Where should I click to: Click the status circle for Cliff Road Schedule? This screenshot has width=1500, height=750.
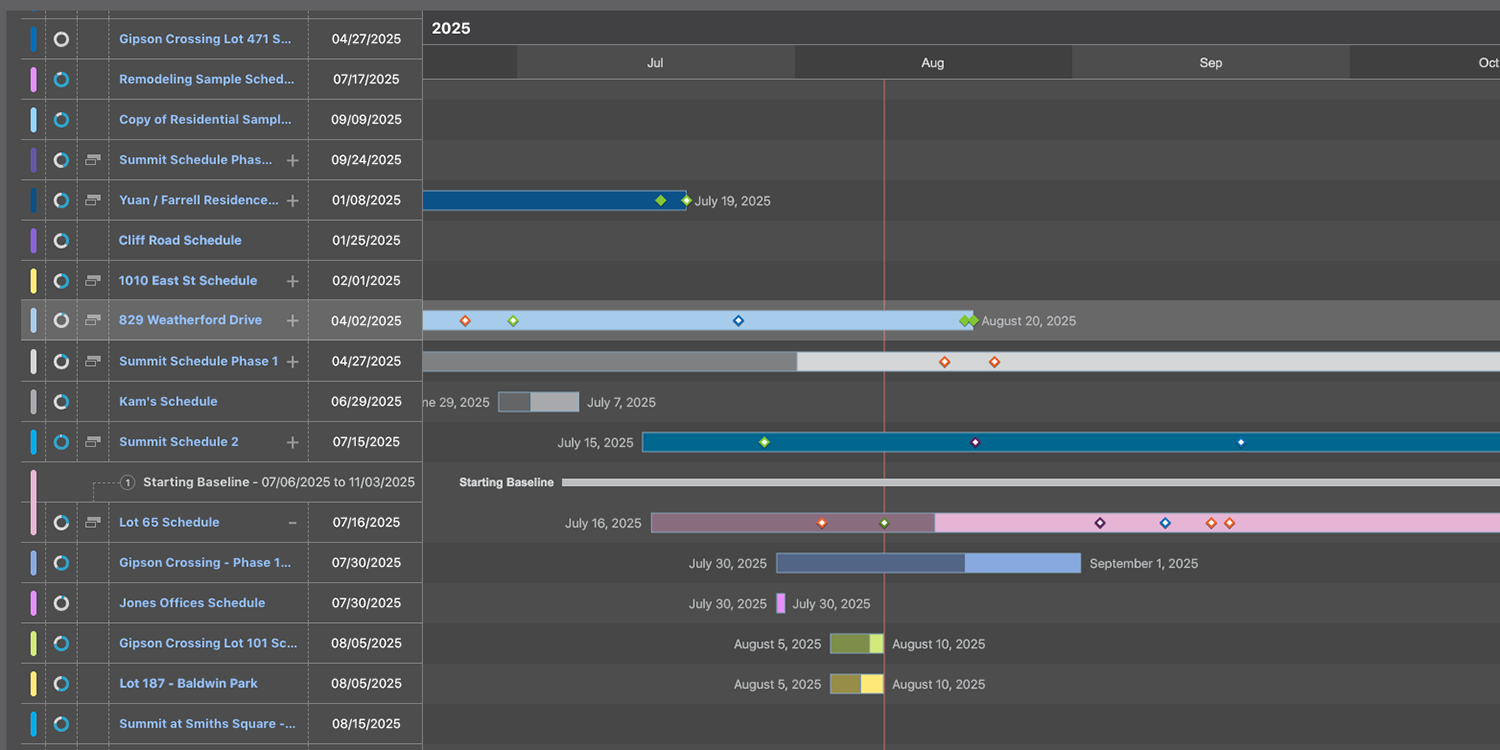coord(61,240)
